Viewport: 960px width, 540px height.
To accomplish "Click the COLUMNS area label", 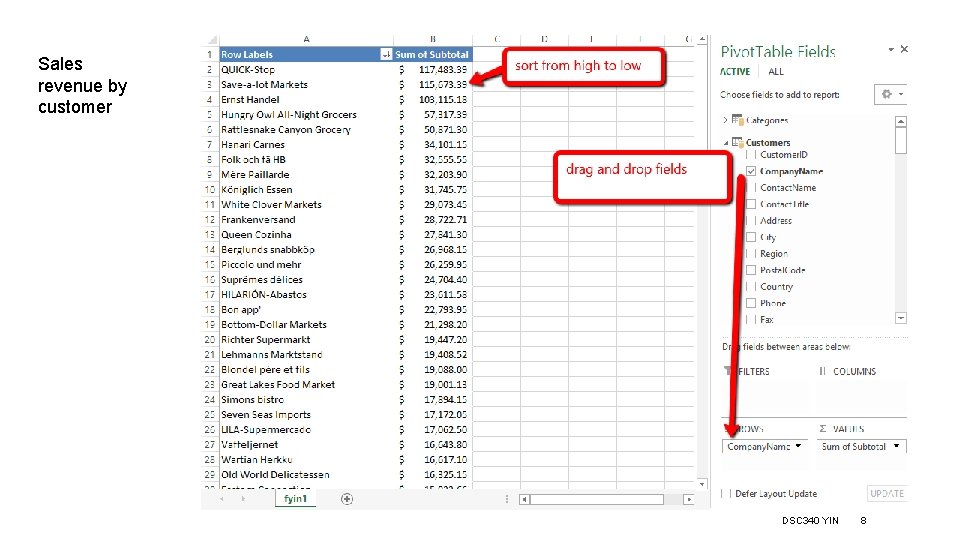I will 854,372.
